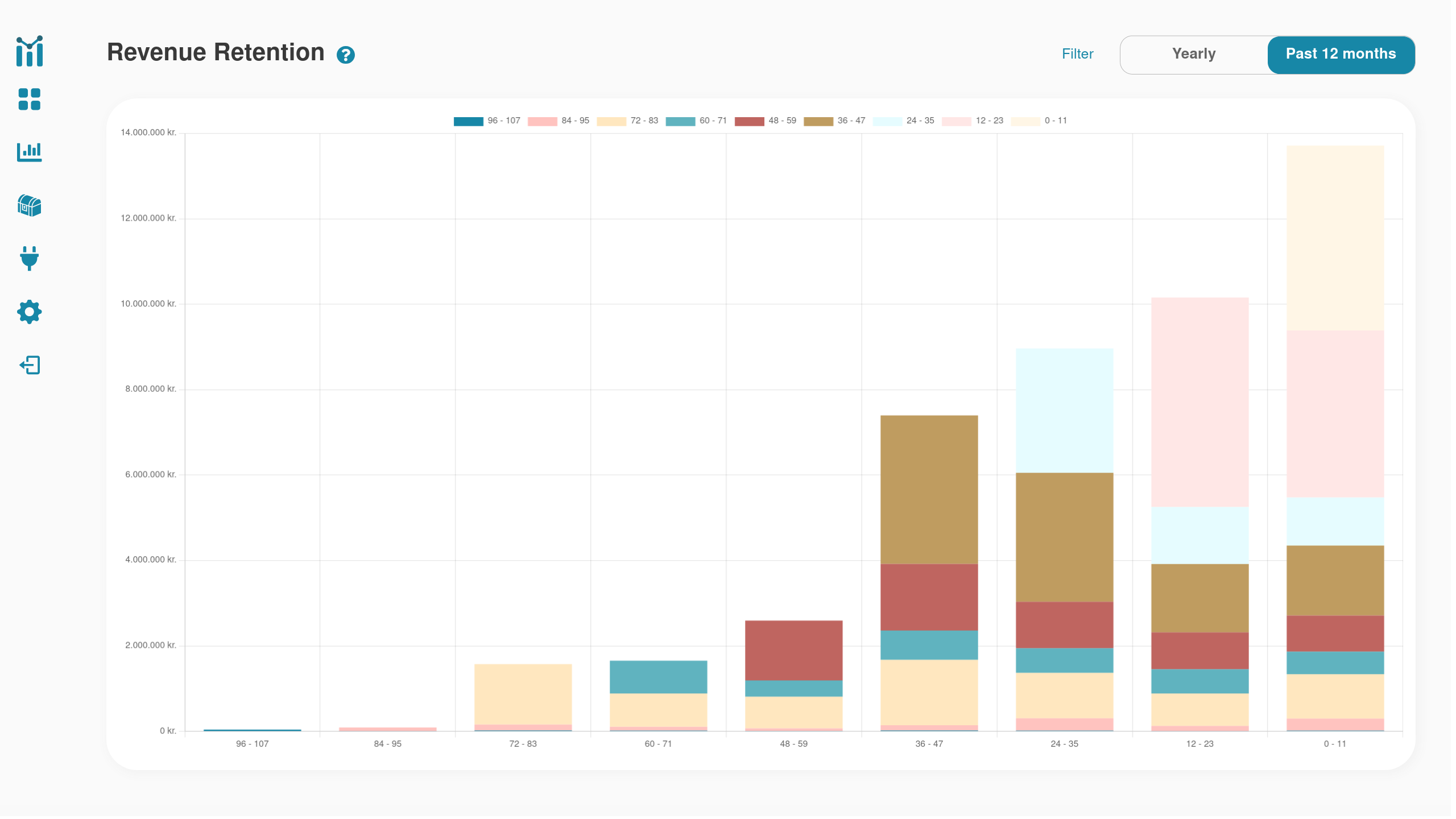Screen dimensions: 1456x819
Task: Click the light blue segment in 24 - 35 bar
Action: click(1064, 411)
